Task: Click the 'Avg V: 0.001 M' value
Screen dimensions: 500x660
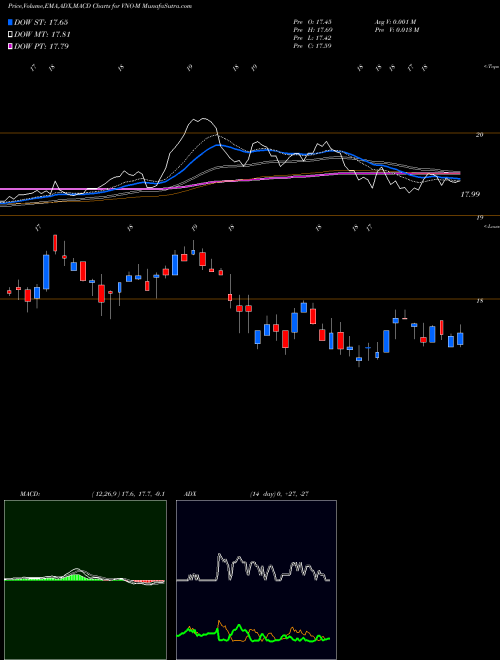Action: tap(395, 22)
